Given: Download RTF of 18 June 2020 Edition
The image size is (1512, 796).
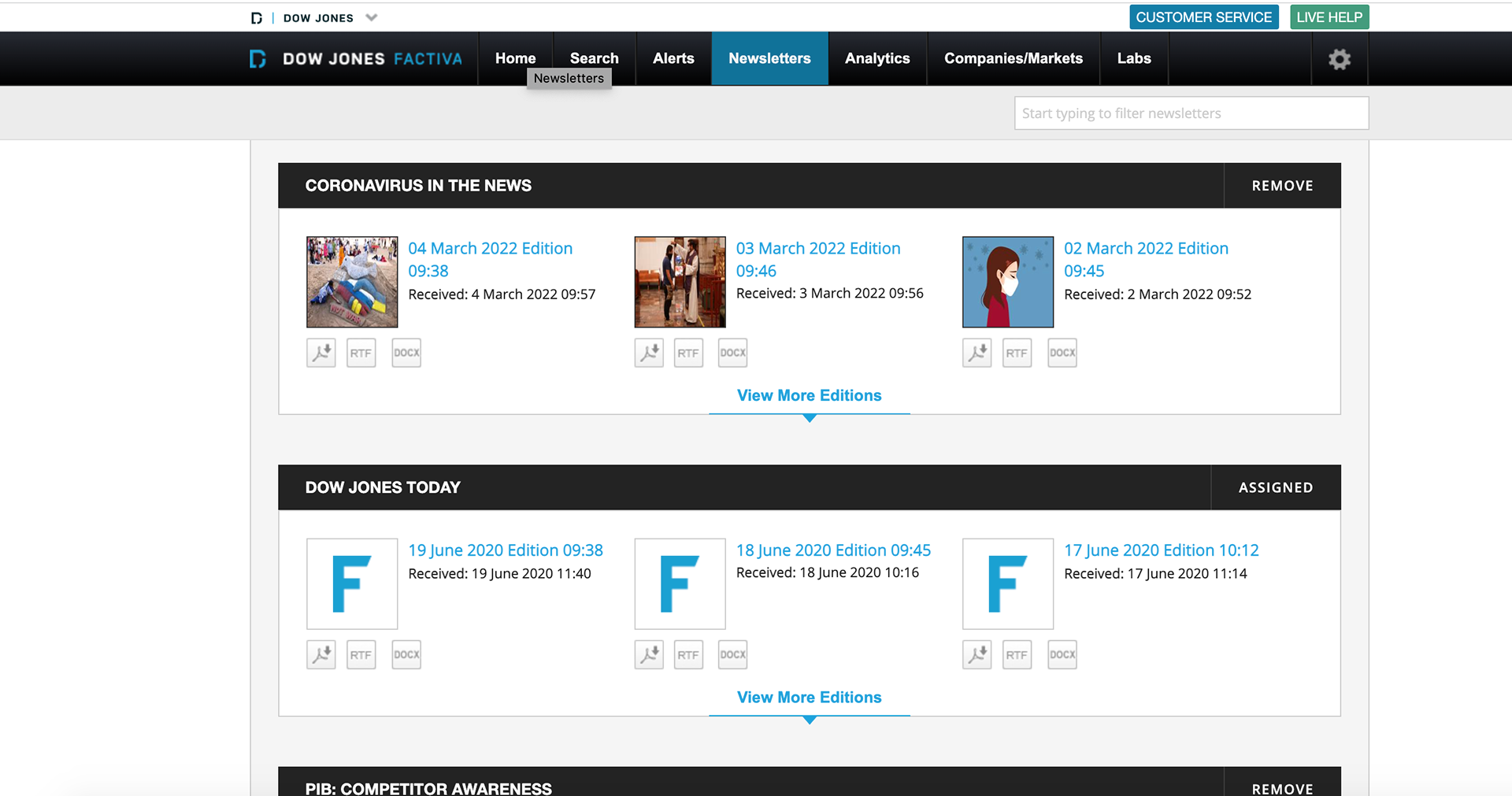Looking at the screenshot, I should point(688,654).
